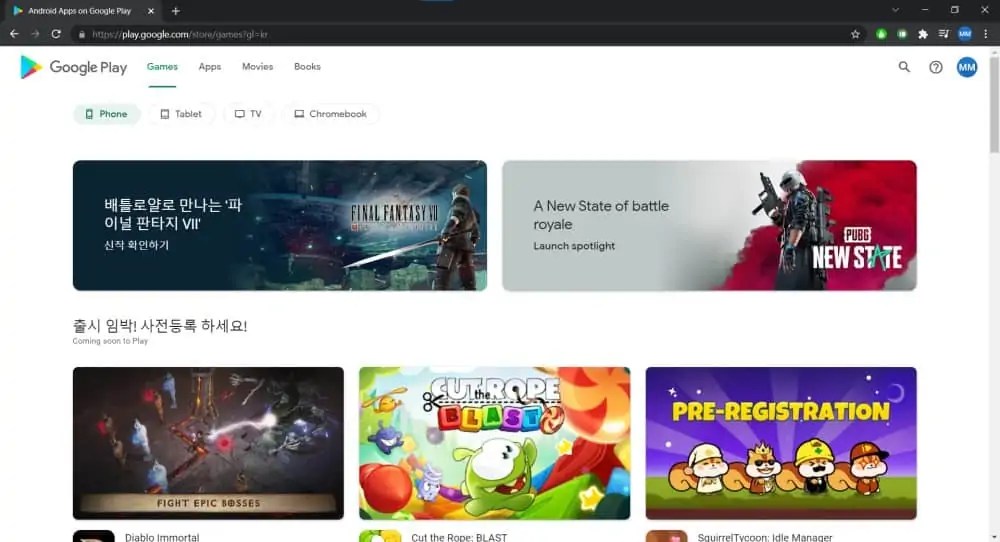Click the 신작 확인하기 link

(x=136, y=245)
